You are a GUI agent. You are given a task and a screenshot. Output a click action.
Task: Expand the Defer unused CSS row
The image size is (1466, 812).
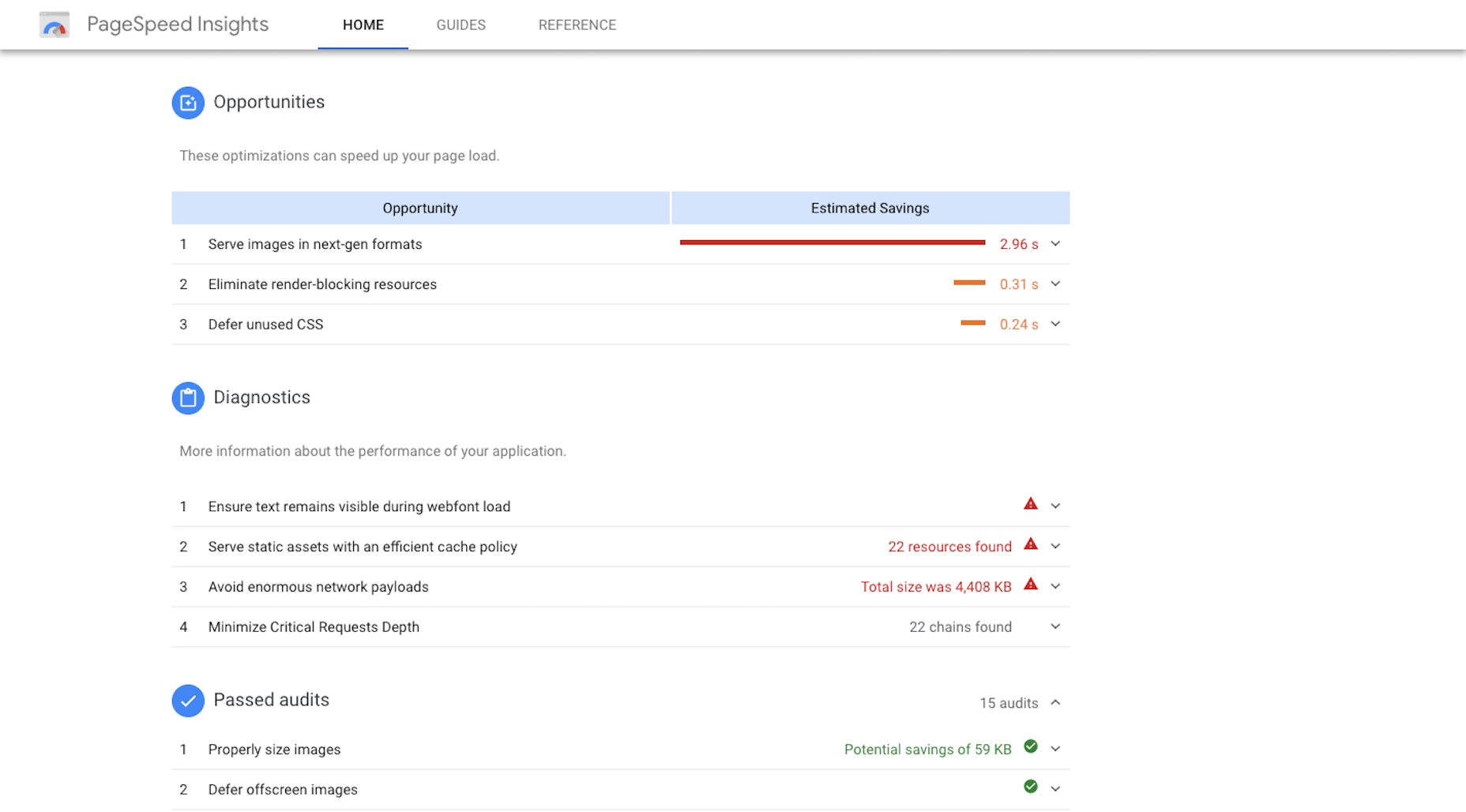tap(1055, 325)
